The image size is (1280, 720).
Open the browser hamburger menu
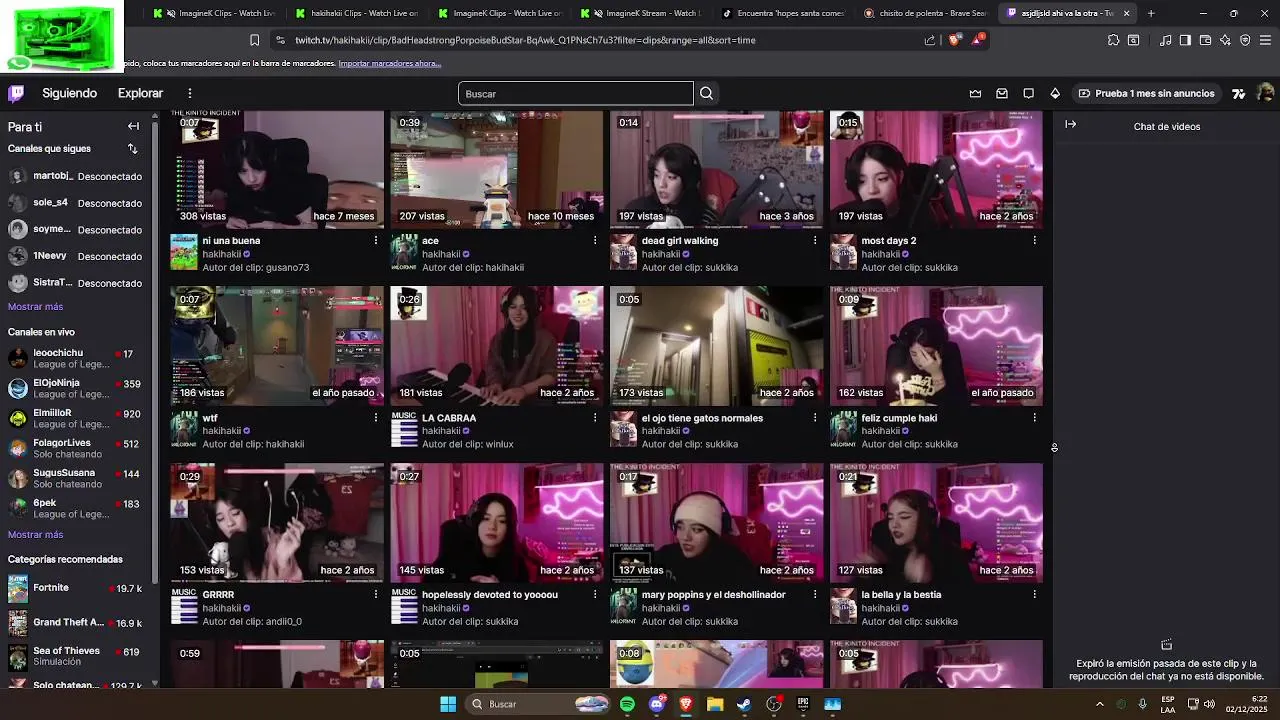pyautogui.click(x=1265, y=40)
